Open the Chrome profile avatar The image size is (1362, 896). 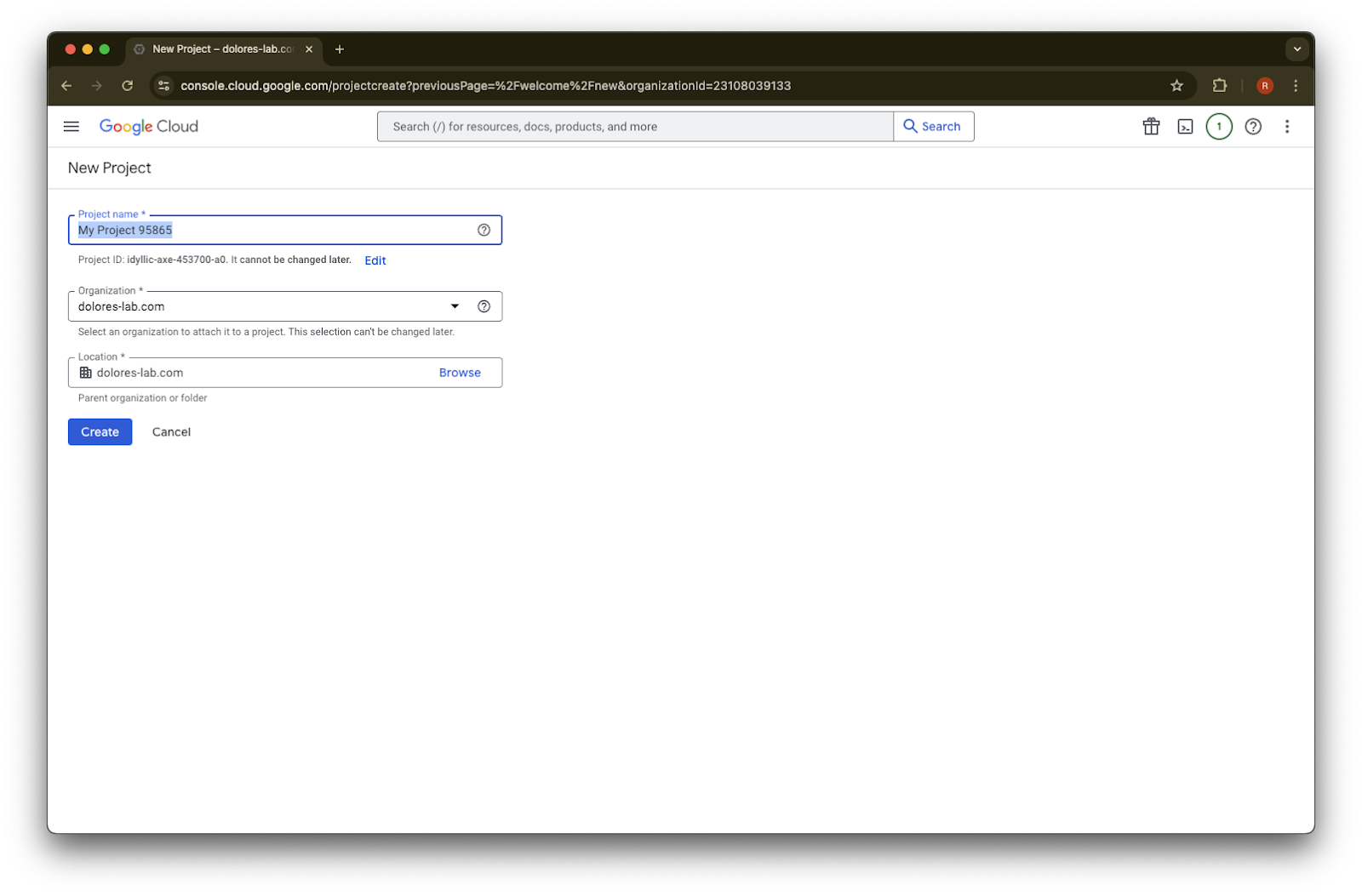tap(1265, 86)
